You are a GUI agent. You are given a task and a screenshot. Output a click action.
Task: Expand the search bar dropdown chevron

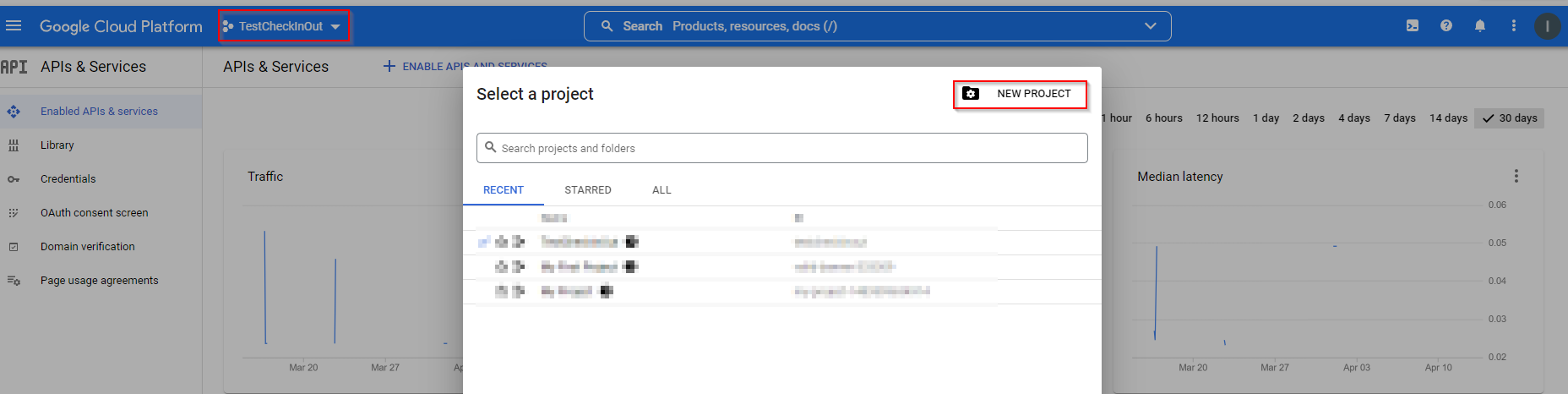(1150, 26)
